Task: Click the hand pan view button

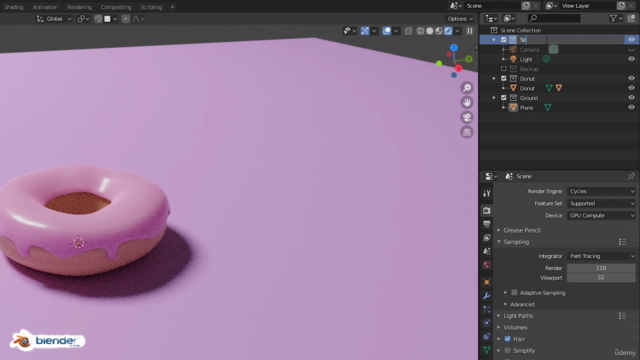Action: tap(467, 102)
